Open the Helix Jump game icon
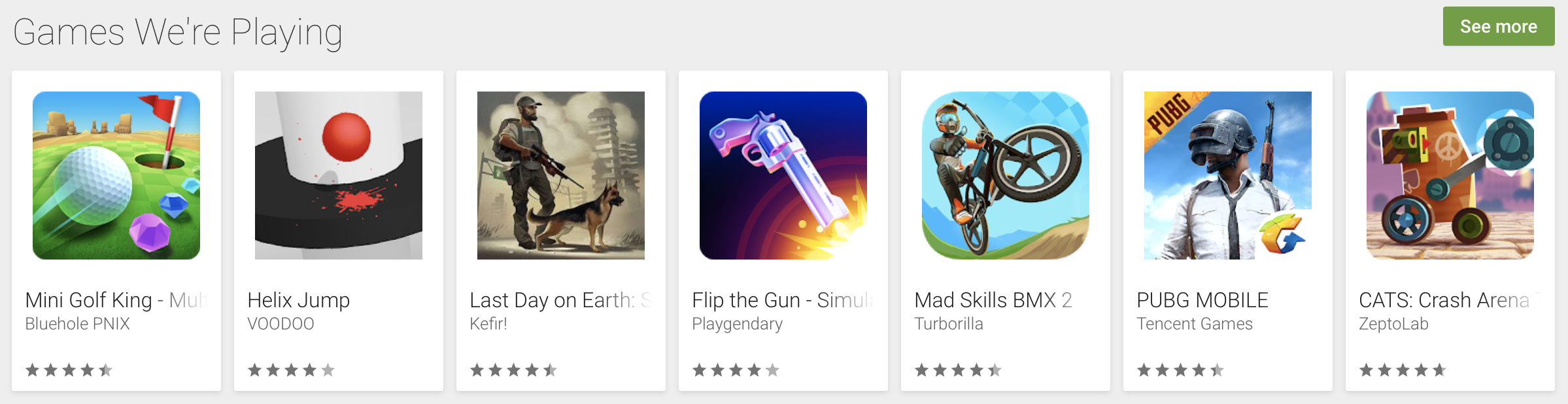This screenshot has width=1568, height=404. [x=339, y=175]
